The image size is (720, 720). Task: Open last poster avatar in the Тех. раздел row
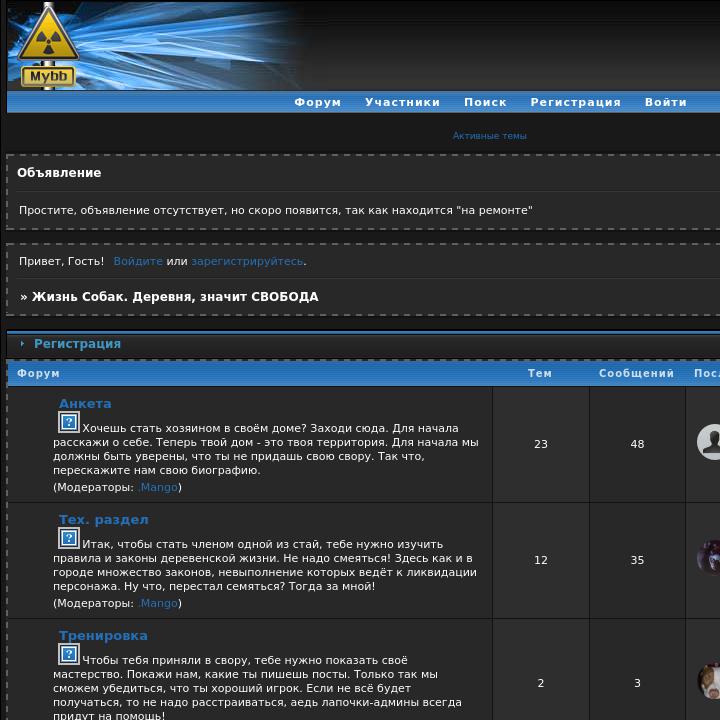point(709,557)
